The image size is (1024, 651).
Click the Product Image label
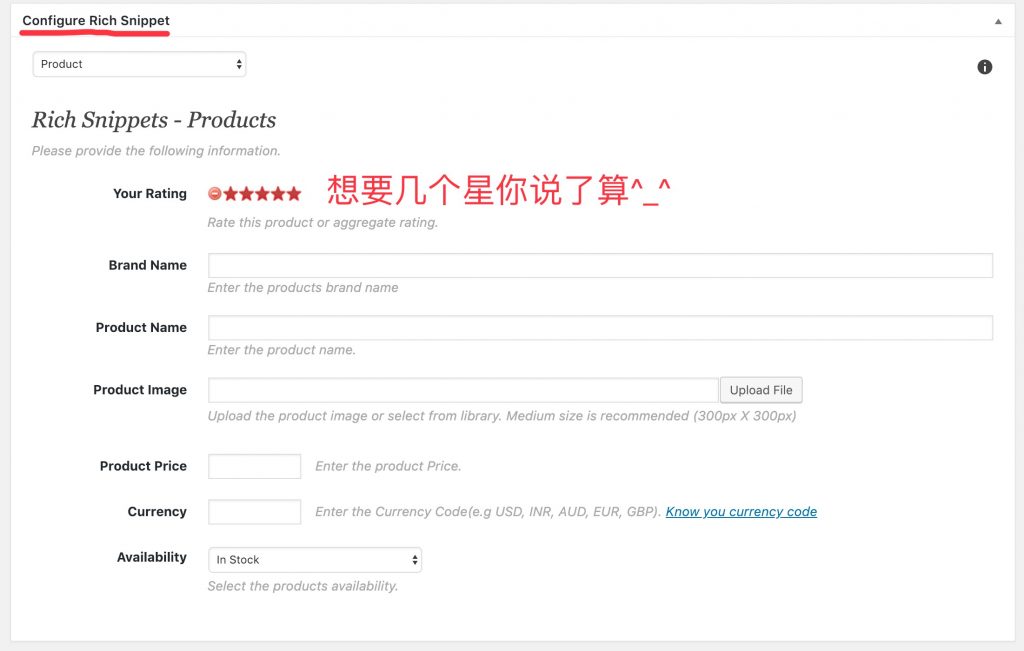140,390
